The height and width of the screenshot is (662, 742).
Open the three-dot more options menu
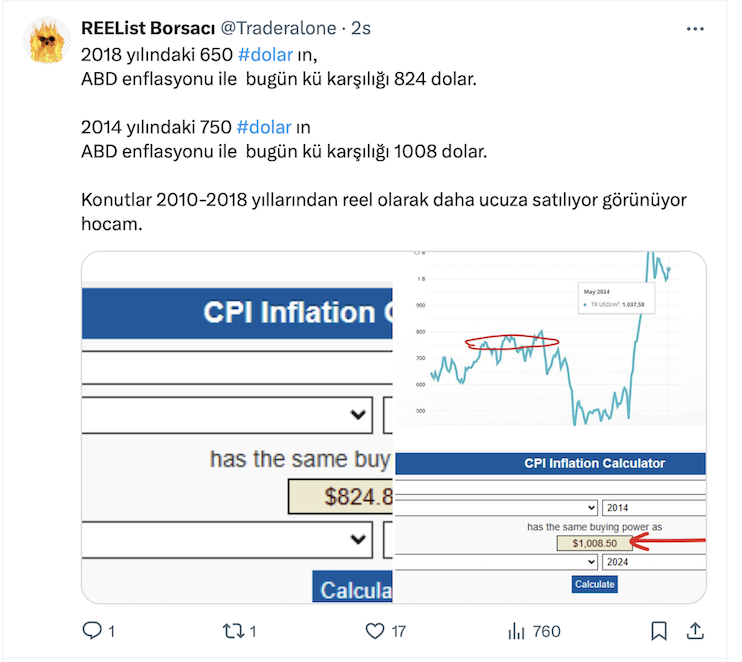(x=695, y=30)
